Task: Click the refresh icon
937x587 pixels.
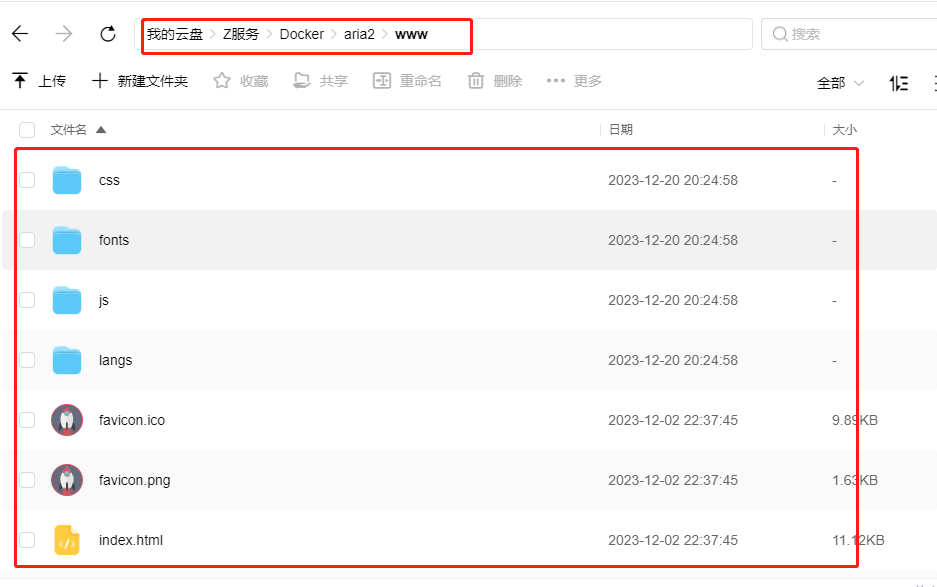Action: click(x=108, y=34)
